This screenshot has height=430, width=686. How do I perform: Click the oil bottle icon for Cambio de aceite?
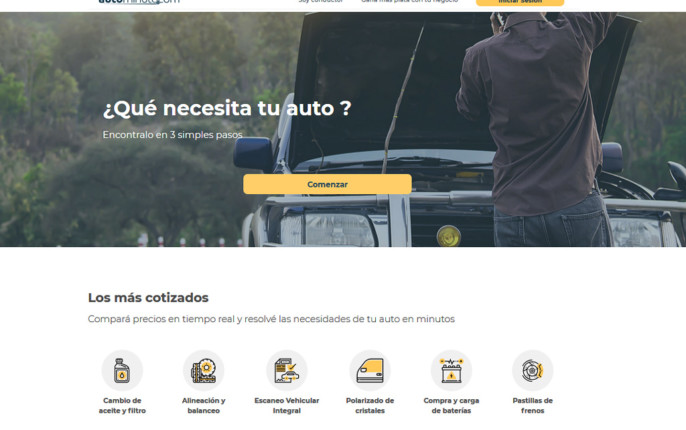[x=122, y=370]
